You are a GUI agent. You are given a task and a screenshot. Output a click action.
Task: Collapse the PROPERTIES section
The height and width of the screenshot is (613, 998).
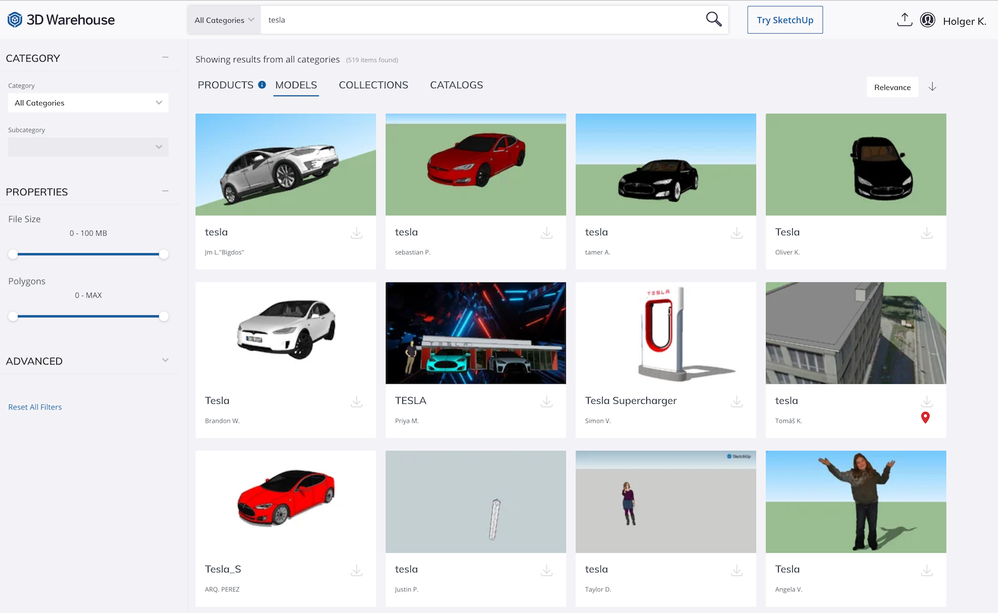(165, 191)
